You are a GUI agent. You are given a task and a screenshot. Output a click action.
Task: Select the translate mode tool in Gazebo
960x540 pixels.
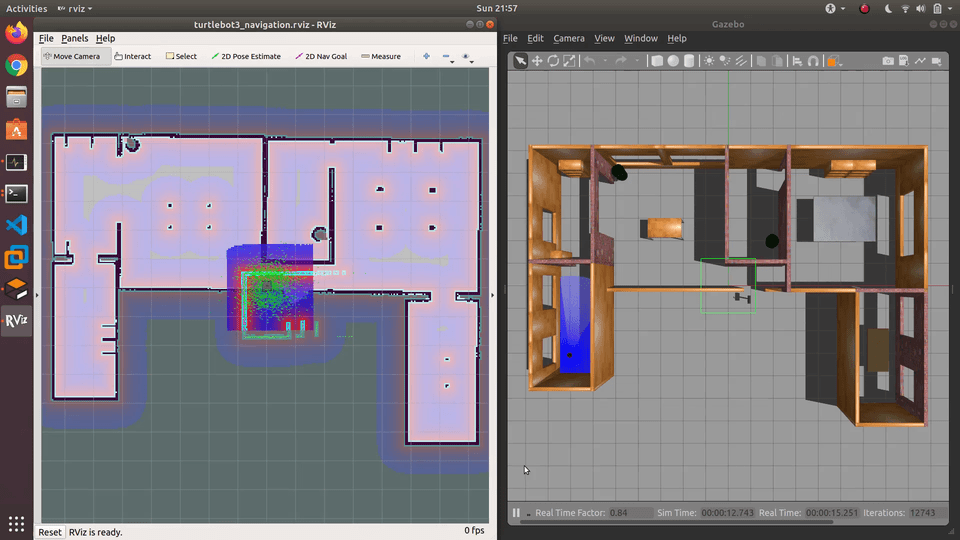pyautogui.click(x=537, y=61)
